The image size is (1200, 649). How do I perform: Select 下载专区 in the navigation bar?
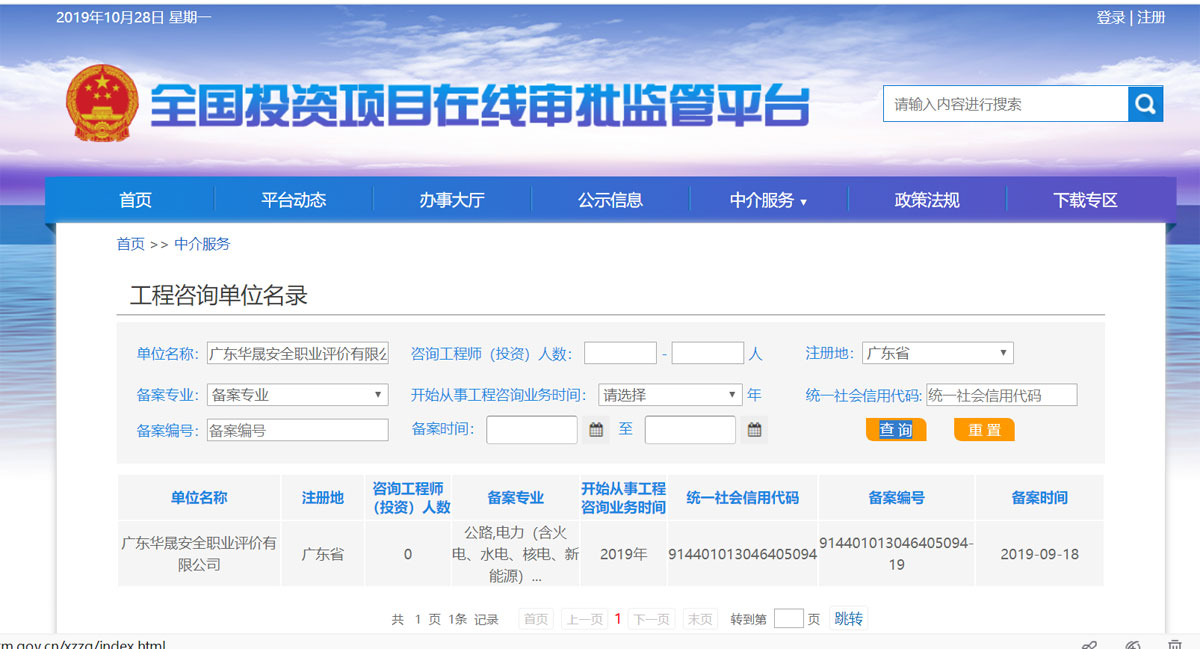pyautogui.click(x=1085, y=200)
